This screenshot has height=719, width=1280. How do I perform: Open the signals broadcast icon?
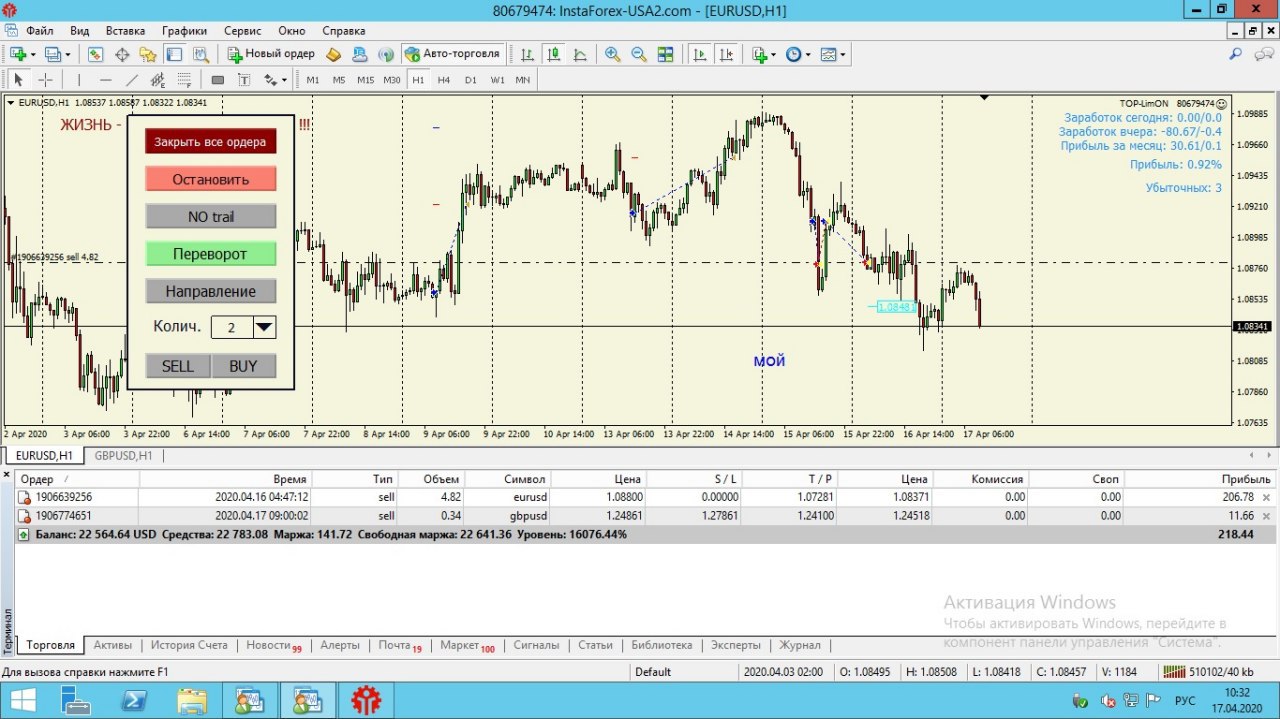point(386,54)
